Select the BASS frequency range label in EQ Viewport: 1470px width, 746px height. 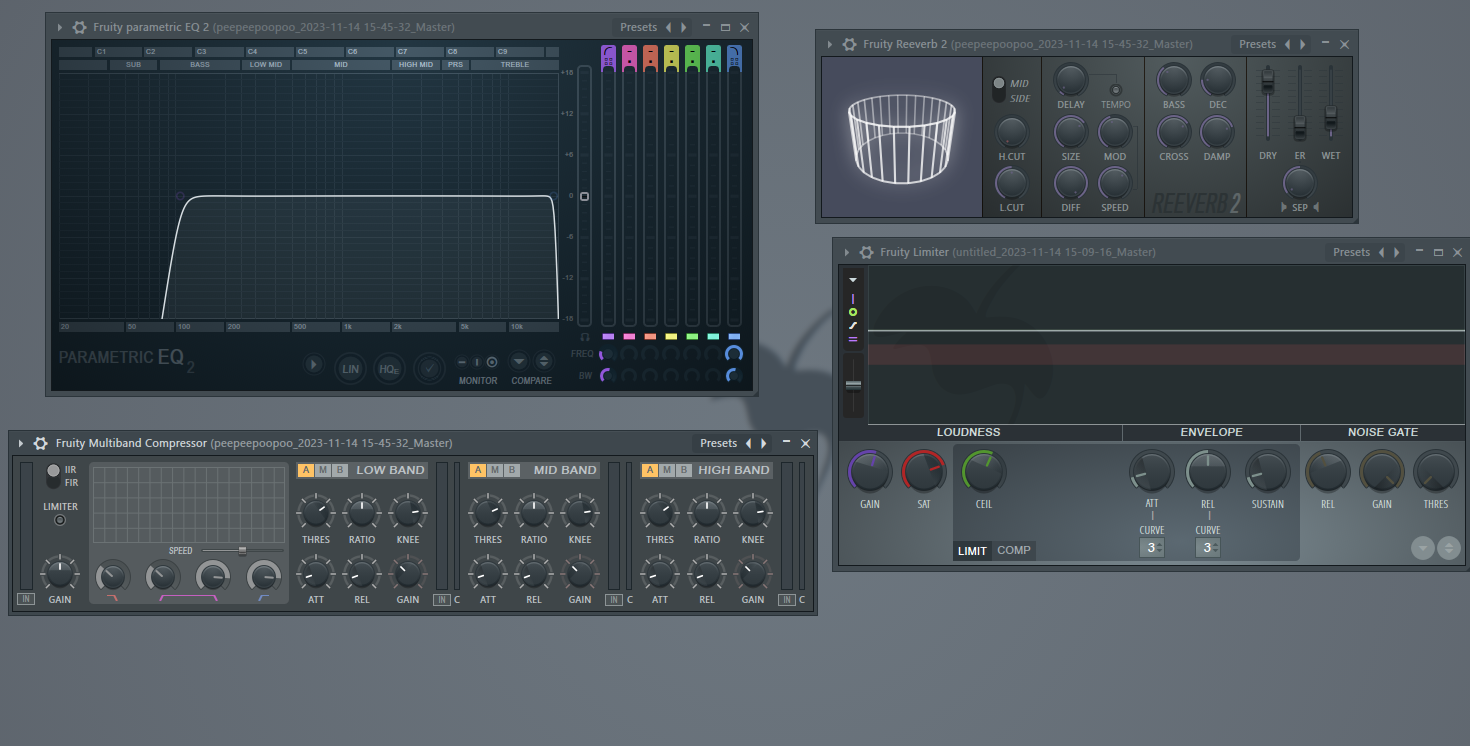point(199,65)
